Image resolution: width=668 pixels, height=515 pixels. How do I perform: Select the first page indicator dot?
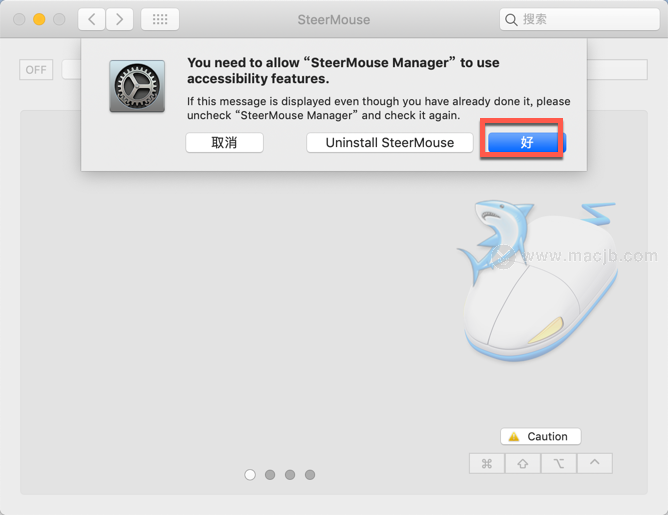click(x=250, y=475)
